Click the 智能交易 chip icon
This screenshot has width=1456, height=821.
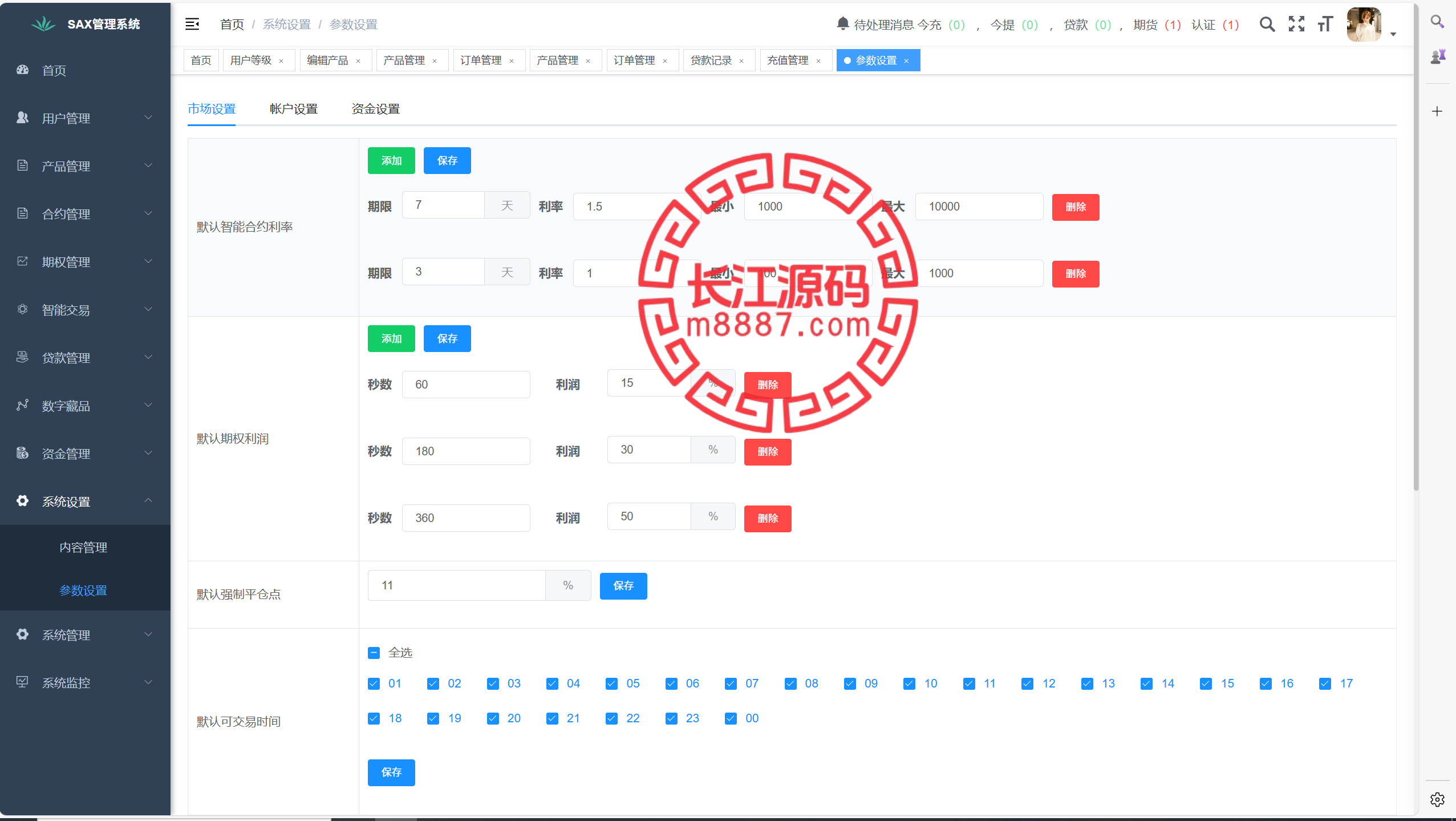22,309
